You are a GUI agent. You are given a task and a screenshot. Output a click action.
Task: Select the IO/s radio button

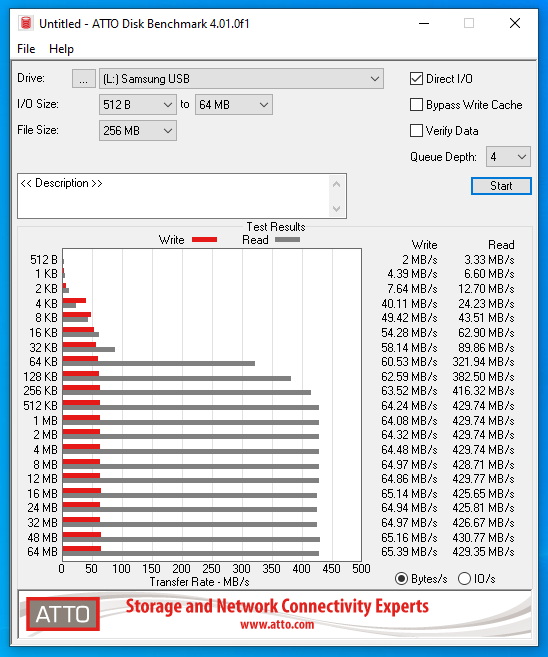pyautogui.click(x=464, y=579)
